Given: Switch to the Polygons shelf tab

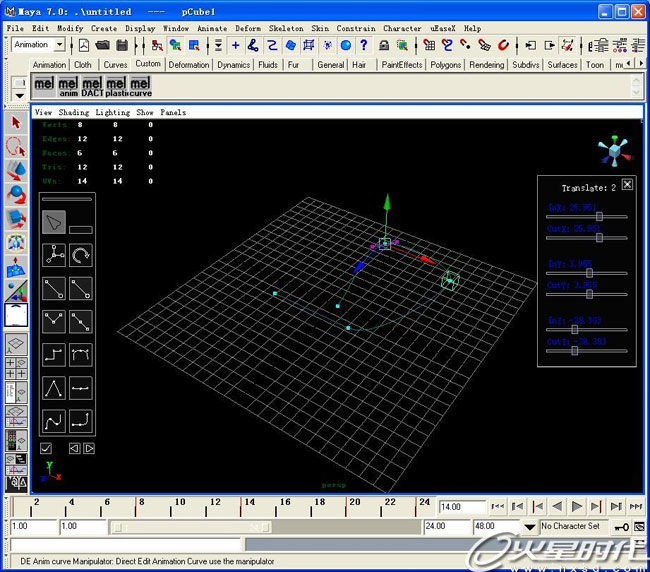Looking at the screenshot, I should click(x=446, y=65).
